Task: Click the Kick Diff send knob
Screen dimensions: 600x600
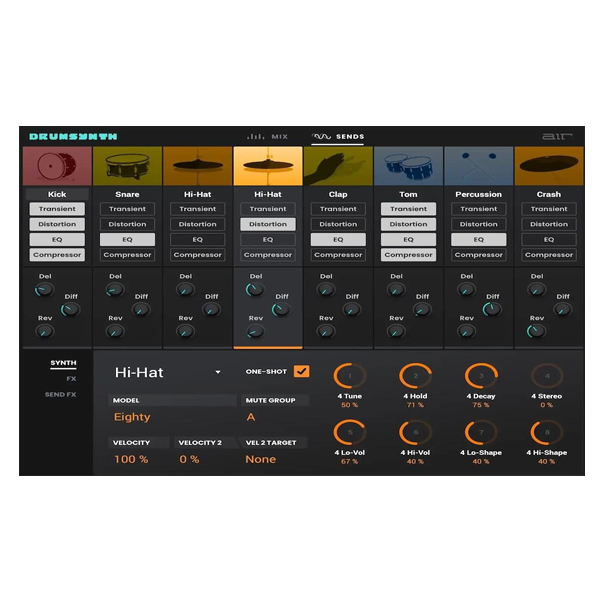Action: pyautogui.click(x=70, y=310)
